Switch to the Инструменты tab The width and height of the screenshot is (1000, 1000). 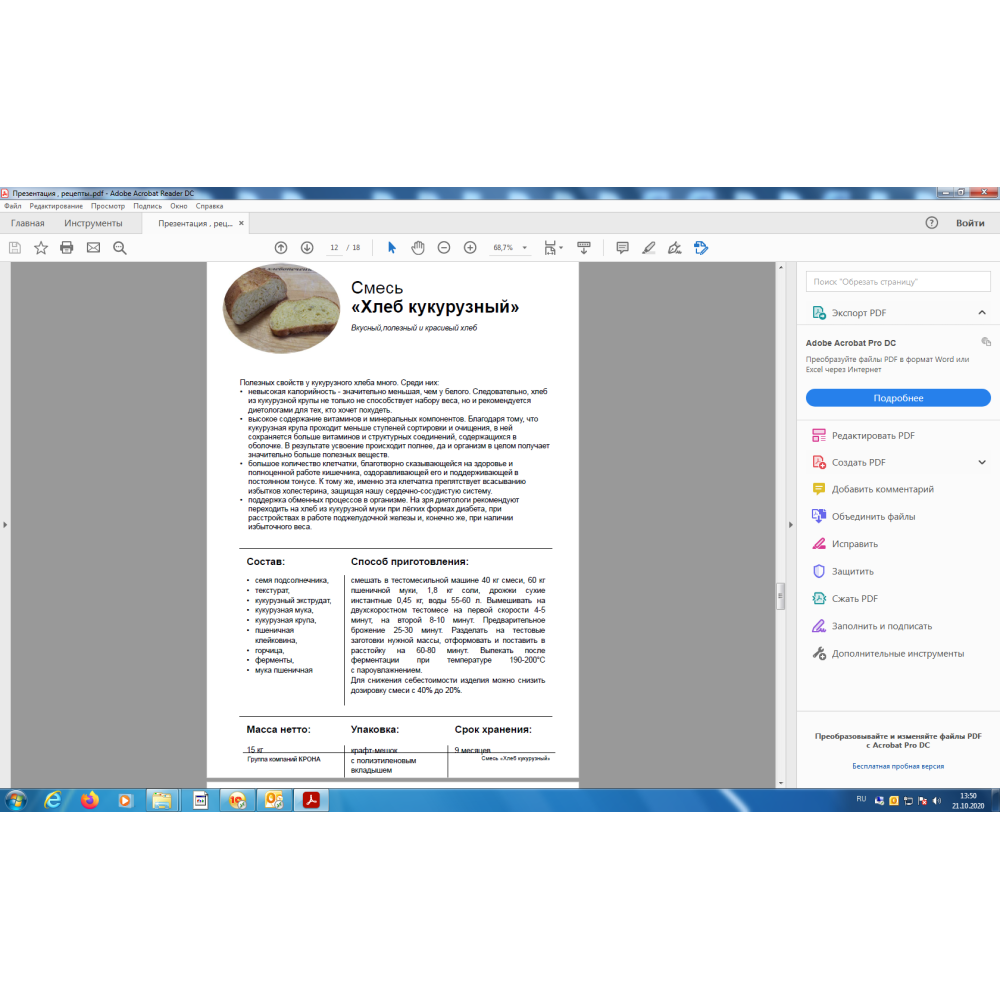click(x=93, y=223)
